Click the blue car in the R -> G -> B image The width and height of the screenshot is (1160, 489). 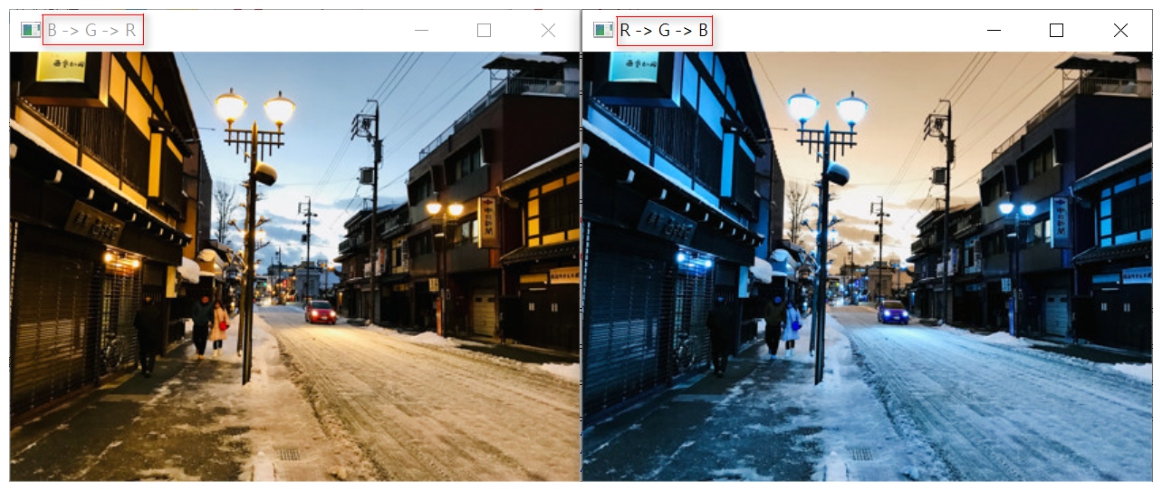click(893, 312)
